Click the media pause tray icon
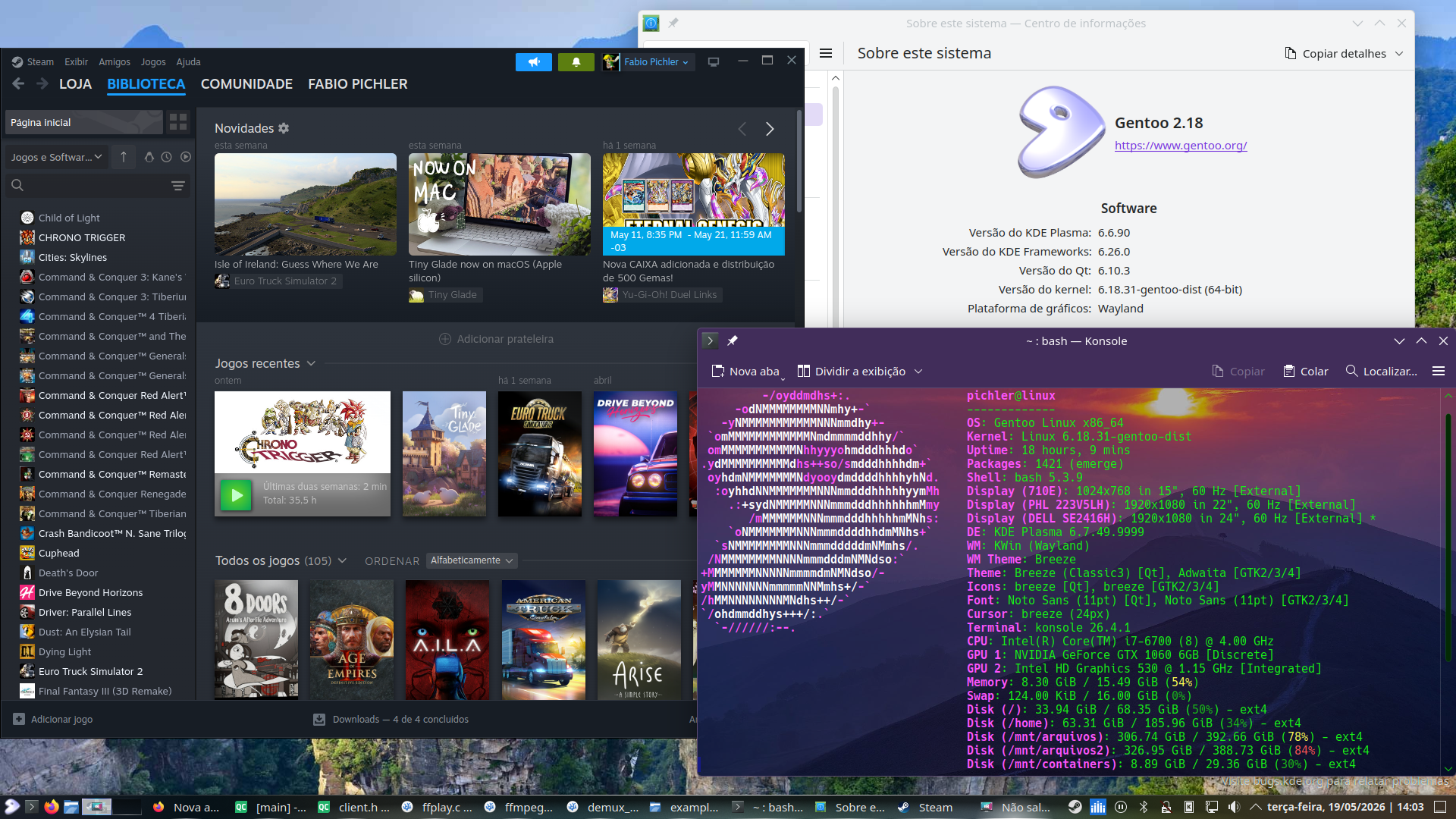This screenshot has width=1456, height=819. coord(1121,807)
